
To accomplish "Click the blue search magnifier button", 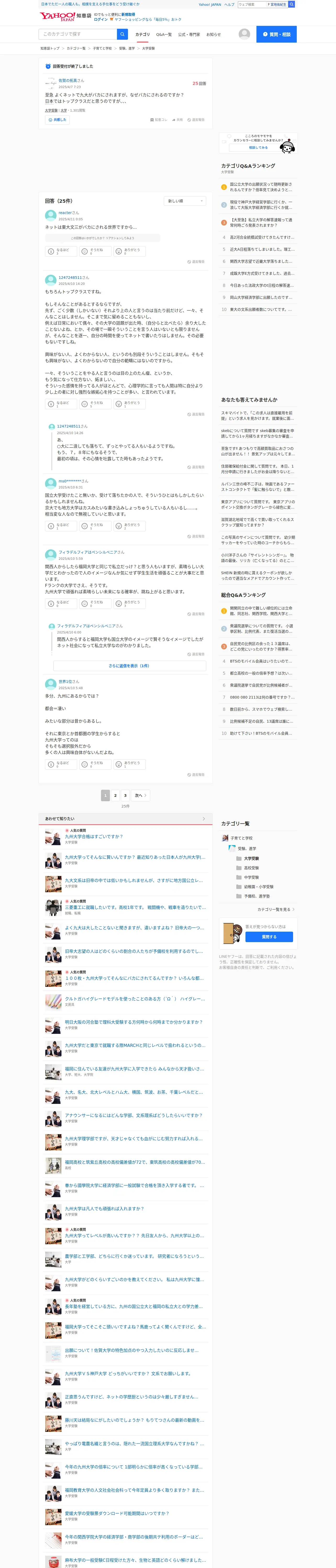I will 122,34.
